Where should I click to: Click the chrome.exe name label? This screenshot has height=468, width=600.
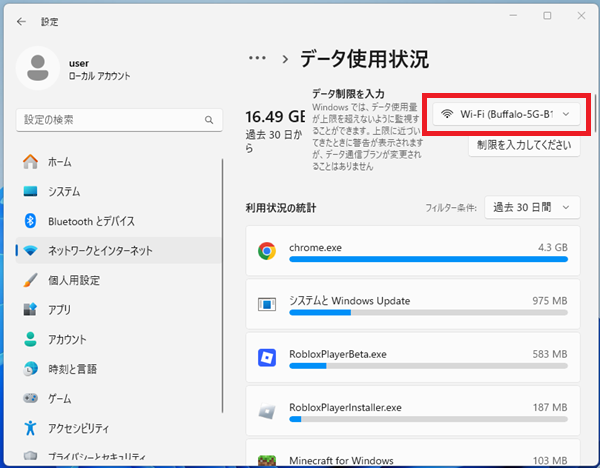click(315, 248)
